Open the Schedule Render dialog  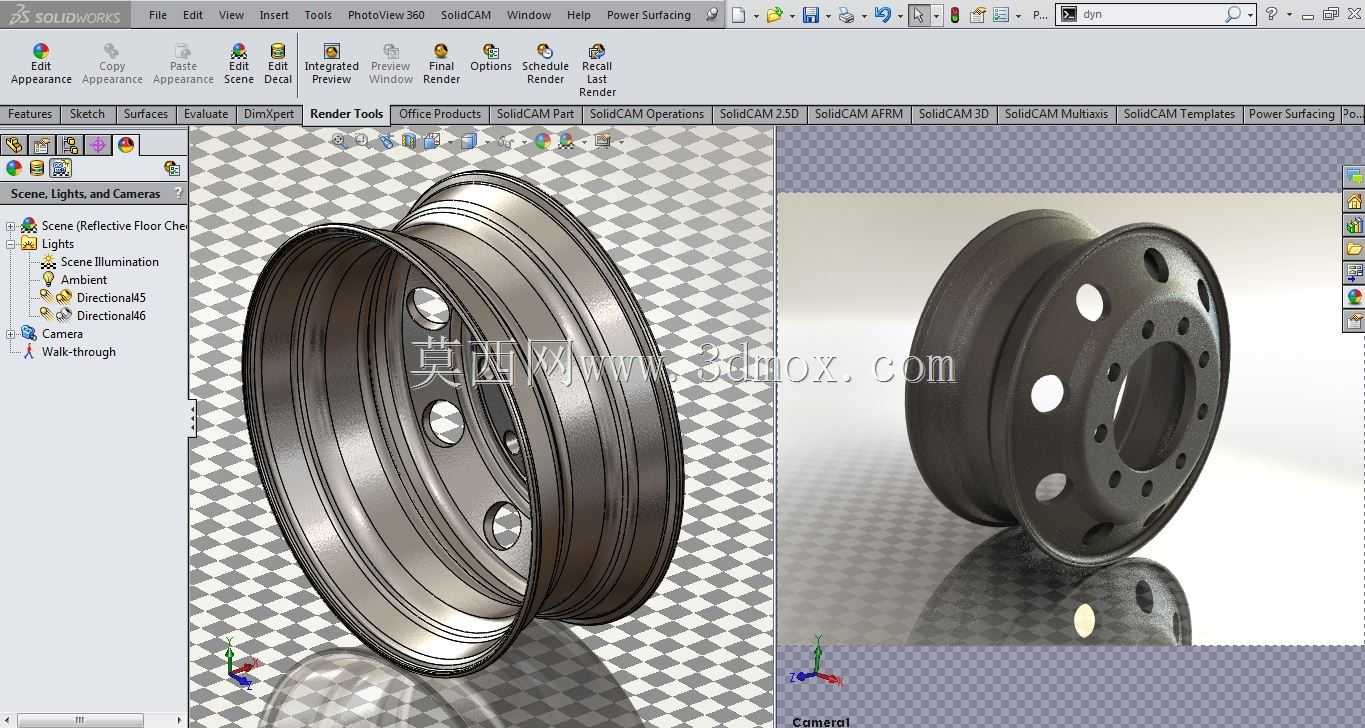545,64
